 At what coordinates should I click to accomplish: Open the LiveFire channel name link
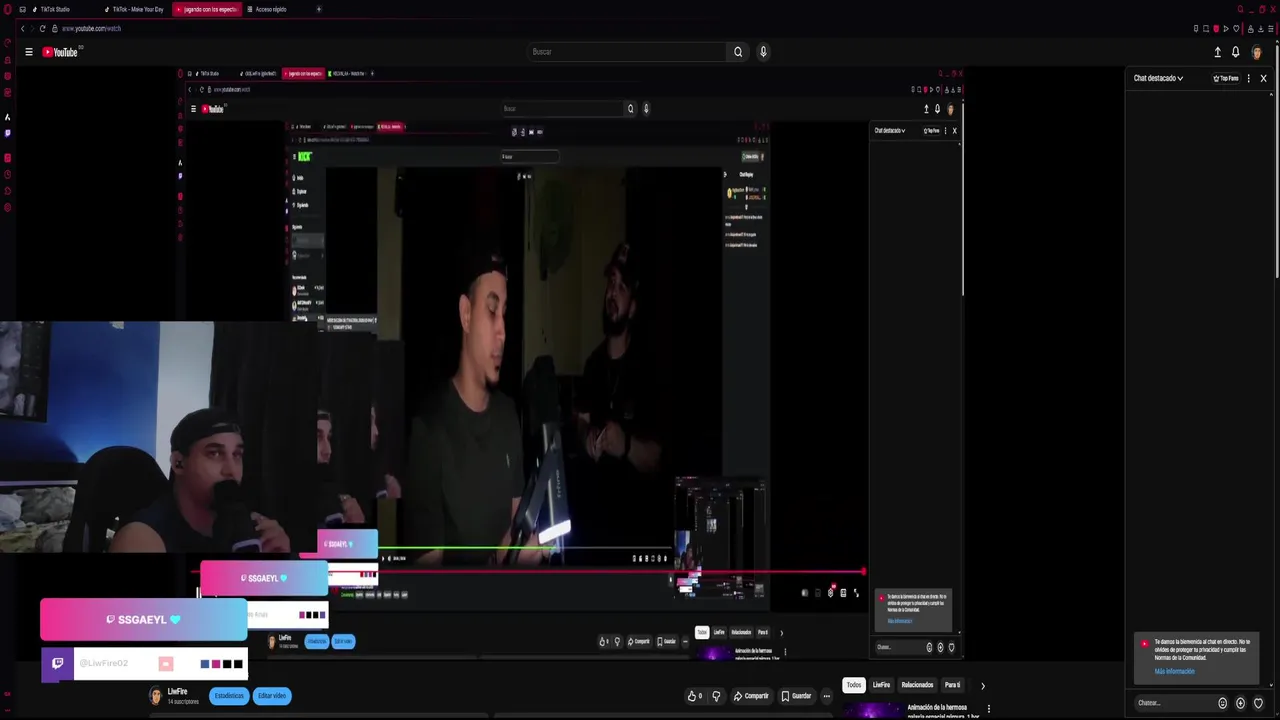177,692
